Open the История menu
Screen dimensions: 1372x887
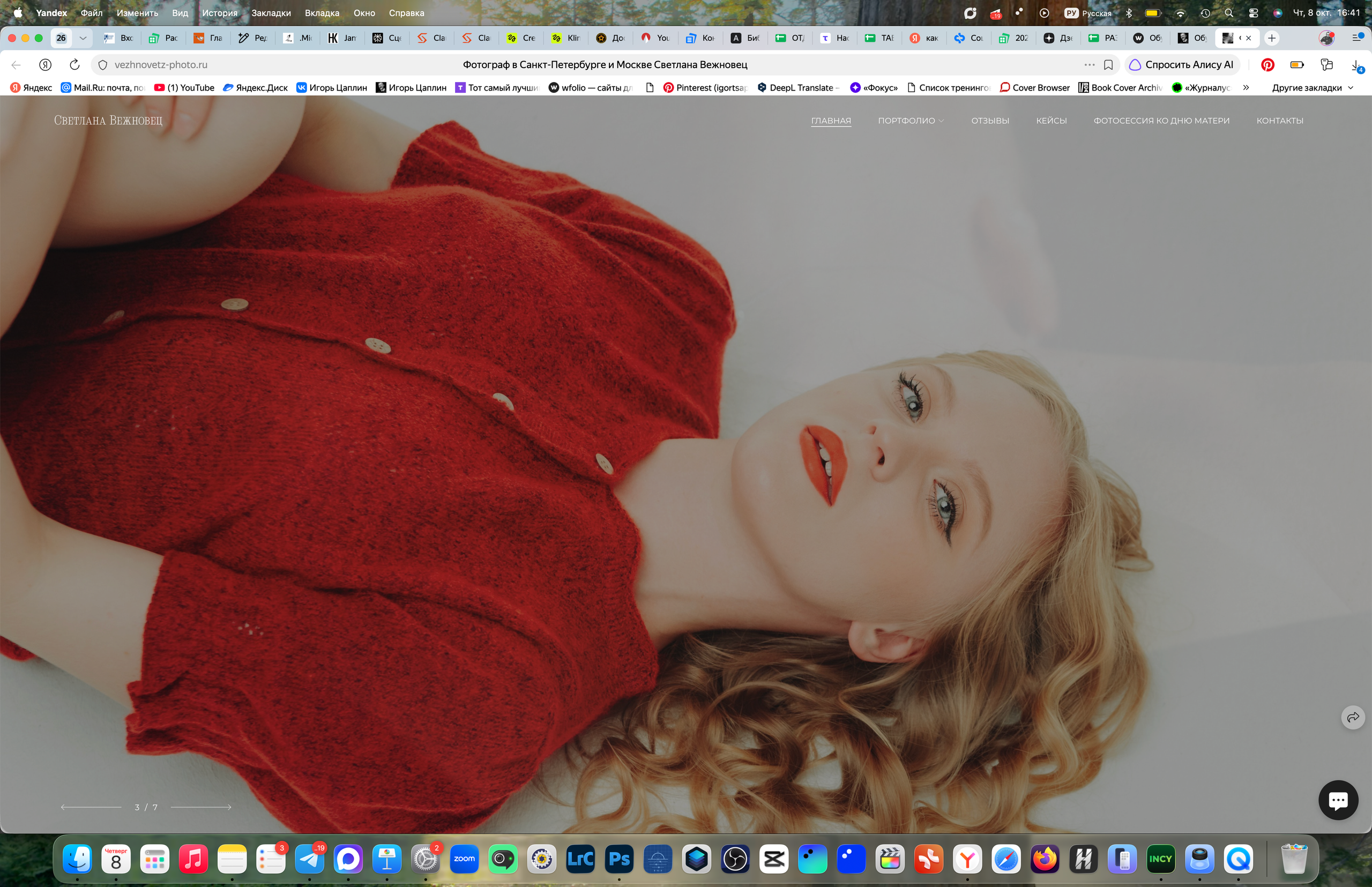(x=219, y=13)
